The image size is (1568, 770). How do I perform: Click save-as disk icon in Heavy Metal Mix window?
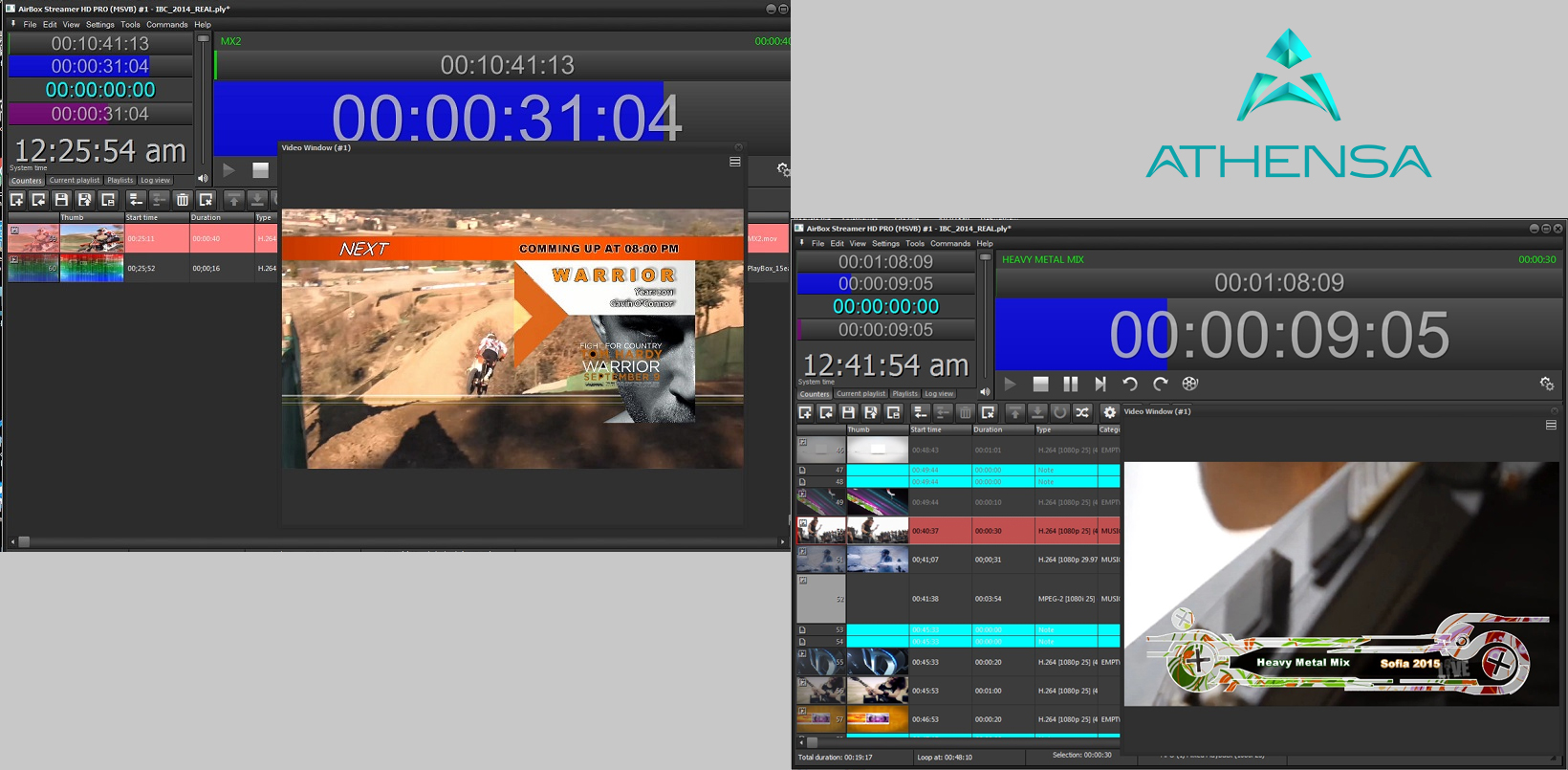tap(871, 412)
